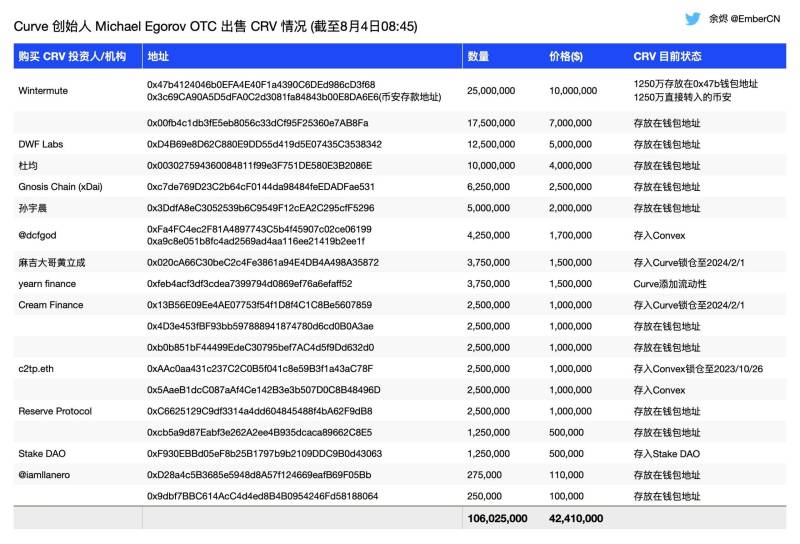Image resolution: width=800 pixels, height=544 pixels.
Task: Click the 1,700,000 price cell
Action: point(570,235)
